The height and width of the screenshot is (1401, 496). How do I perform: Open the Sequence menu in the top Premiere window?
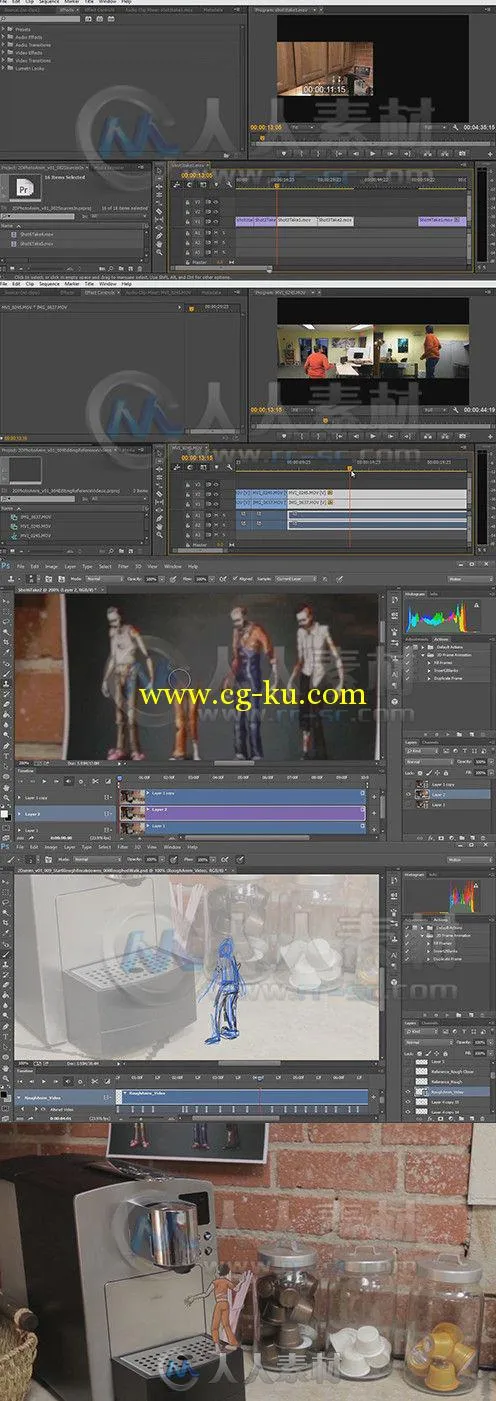49,2
